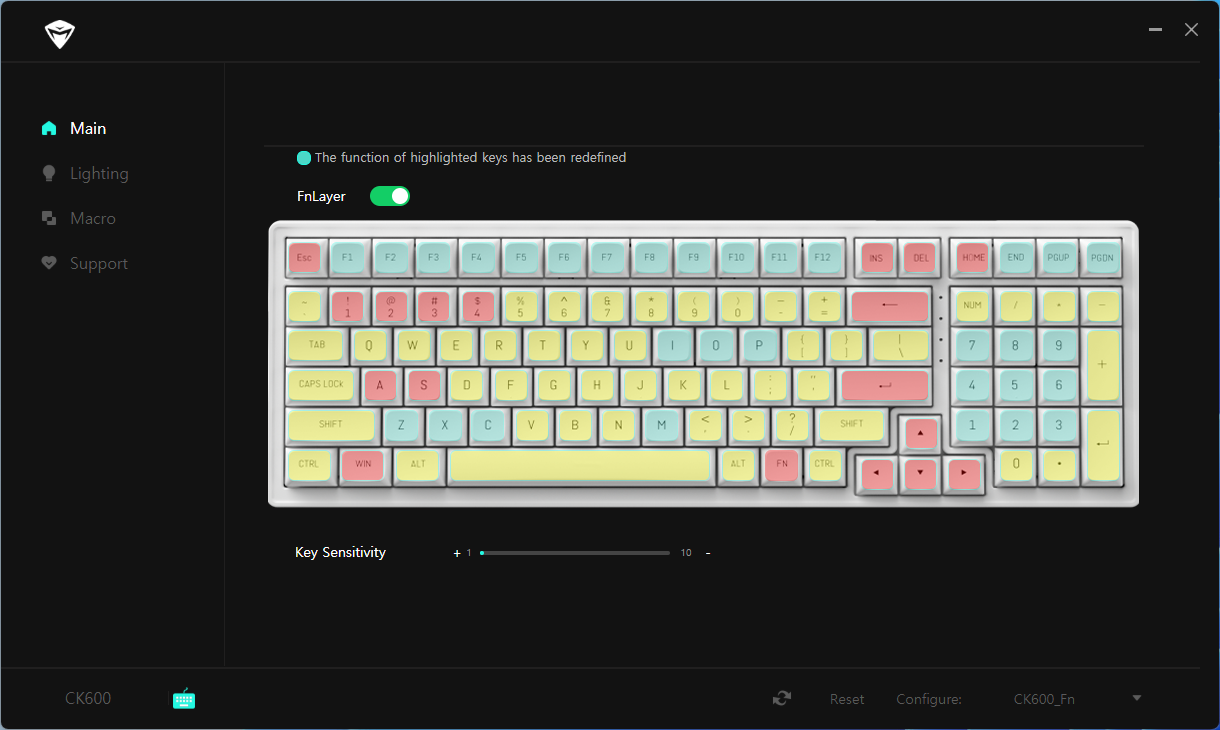Select the NUM lock key
The width and height of the screenshot is (1220, 730).
click(x=971, y=305)
